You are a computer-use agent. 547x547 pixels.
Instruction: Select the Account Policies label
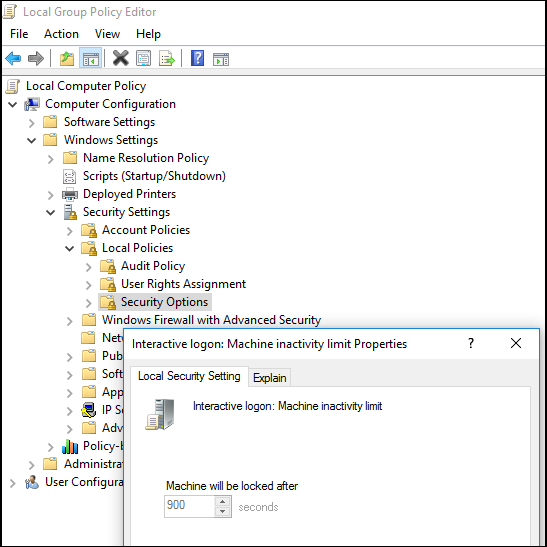[146, 230]
